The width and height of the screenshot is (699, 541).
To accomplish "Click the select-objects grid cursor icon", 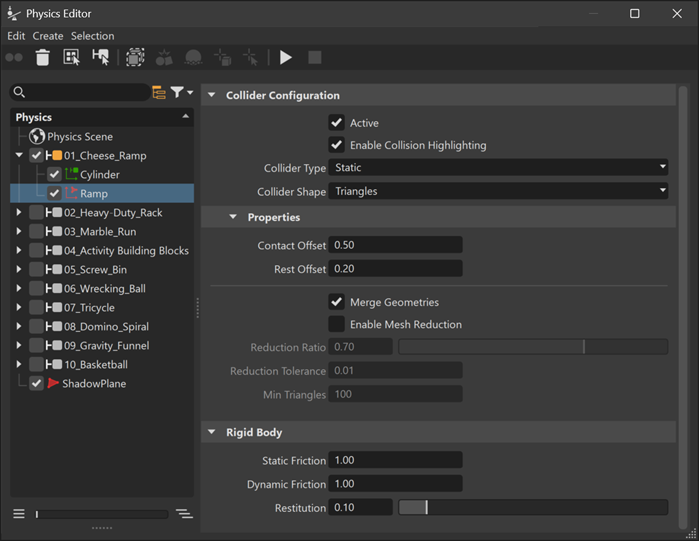I will click(71, 57).
